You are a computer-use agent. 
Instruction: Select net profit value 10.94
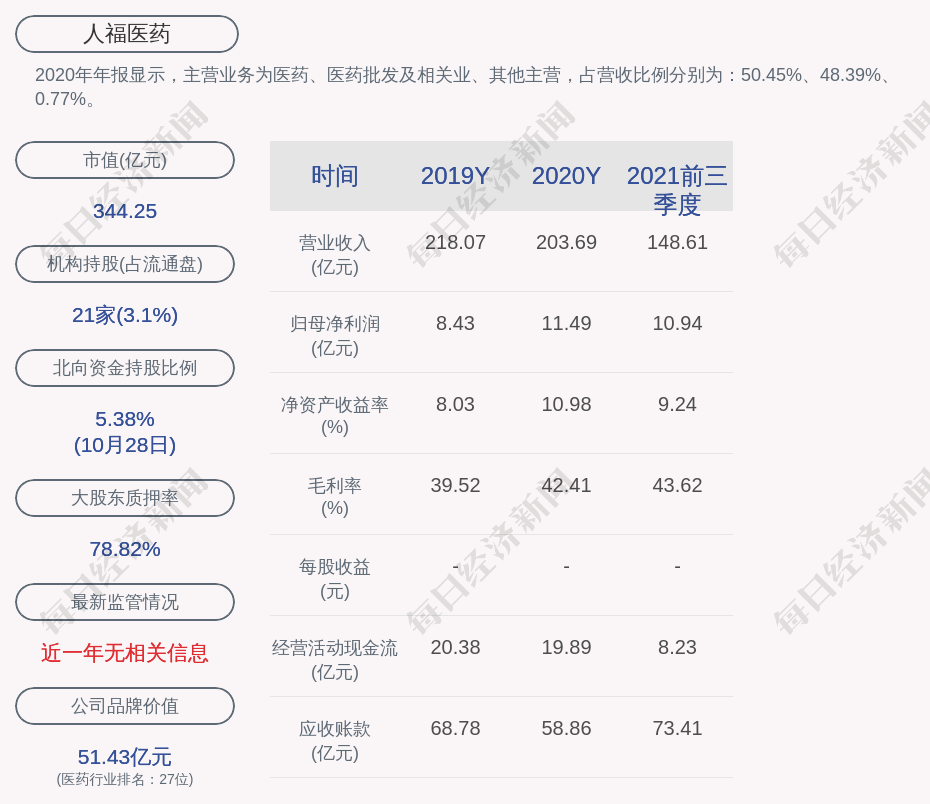pos(677,324)
